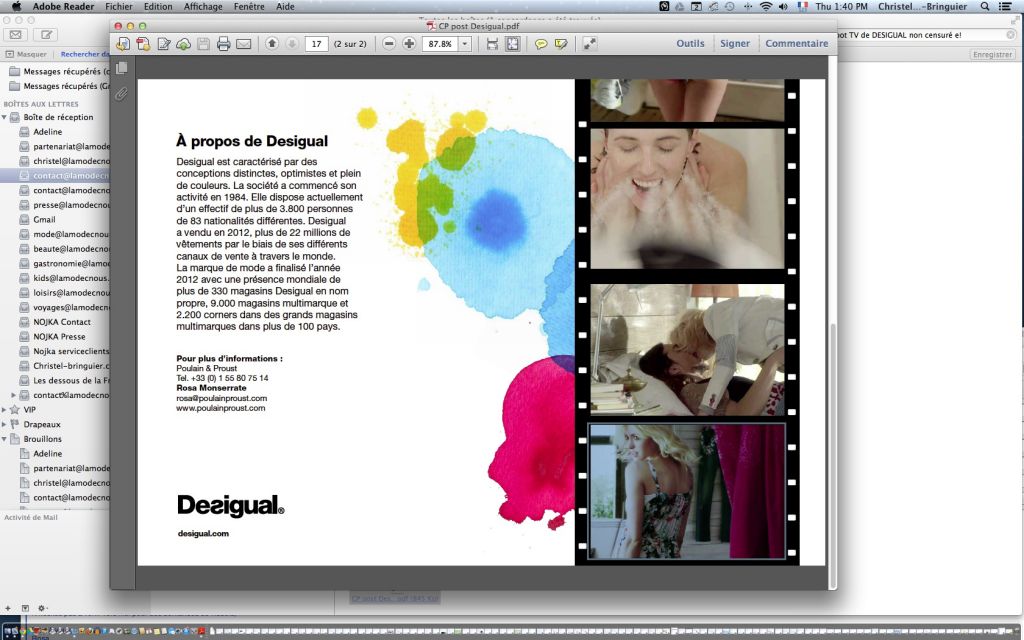The height and width of the screenshot is (640, 1024).
Task: Collapse the Boîte de réception mailbox tree
Action: pyautogui.click(x=5, y=118)
